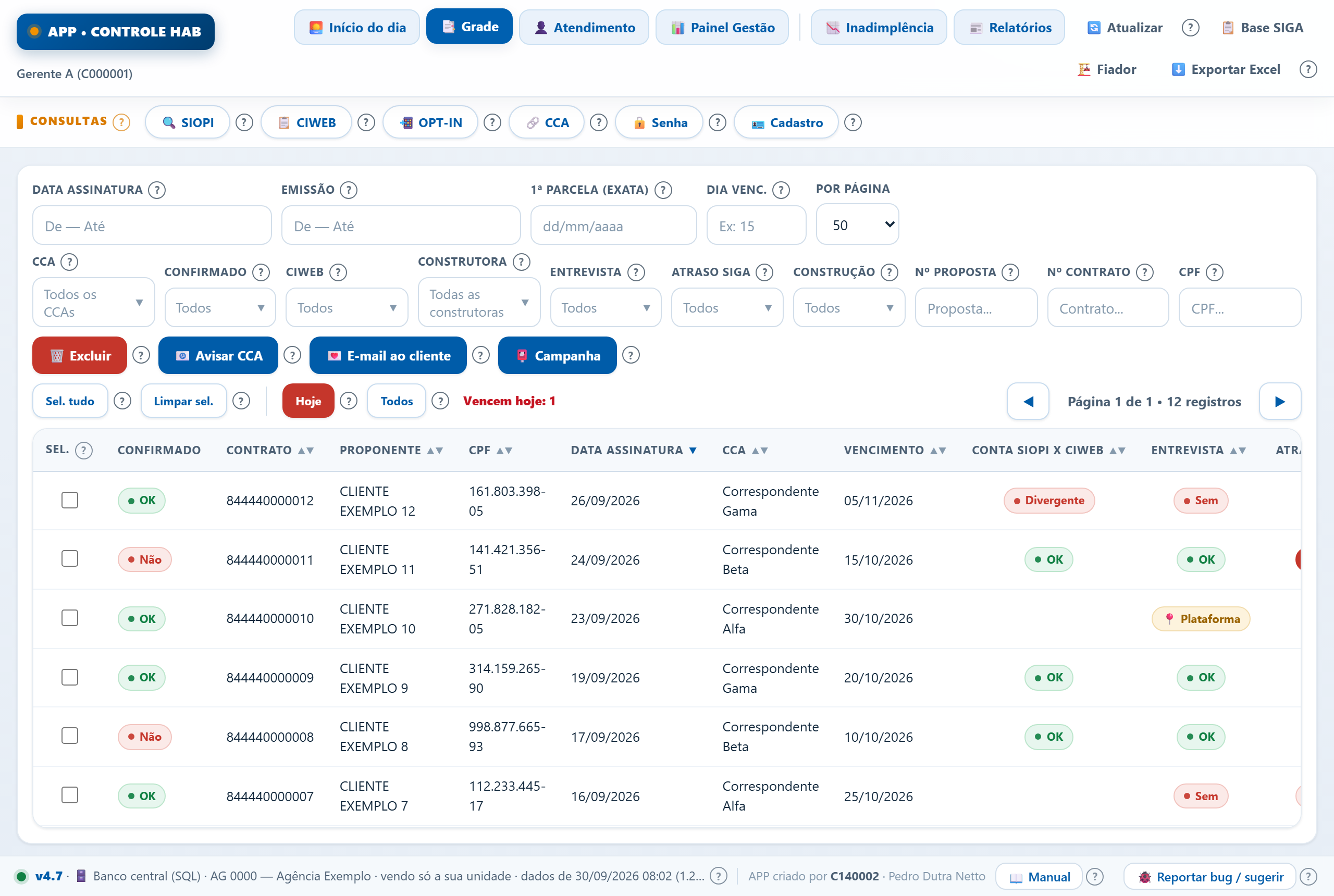Open the SIOPI consulta button
Screen dimensions: 1334x896
point(188,122)
